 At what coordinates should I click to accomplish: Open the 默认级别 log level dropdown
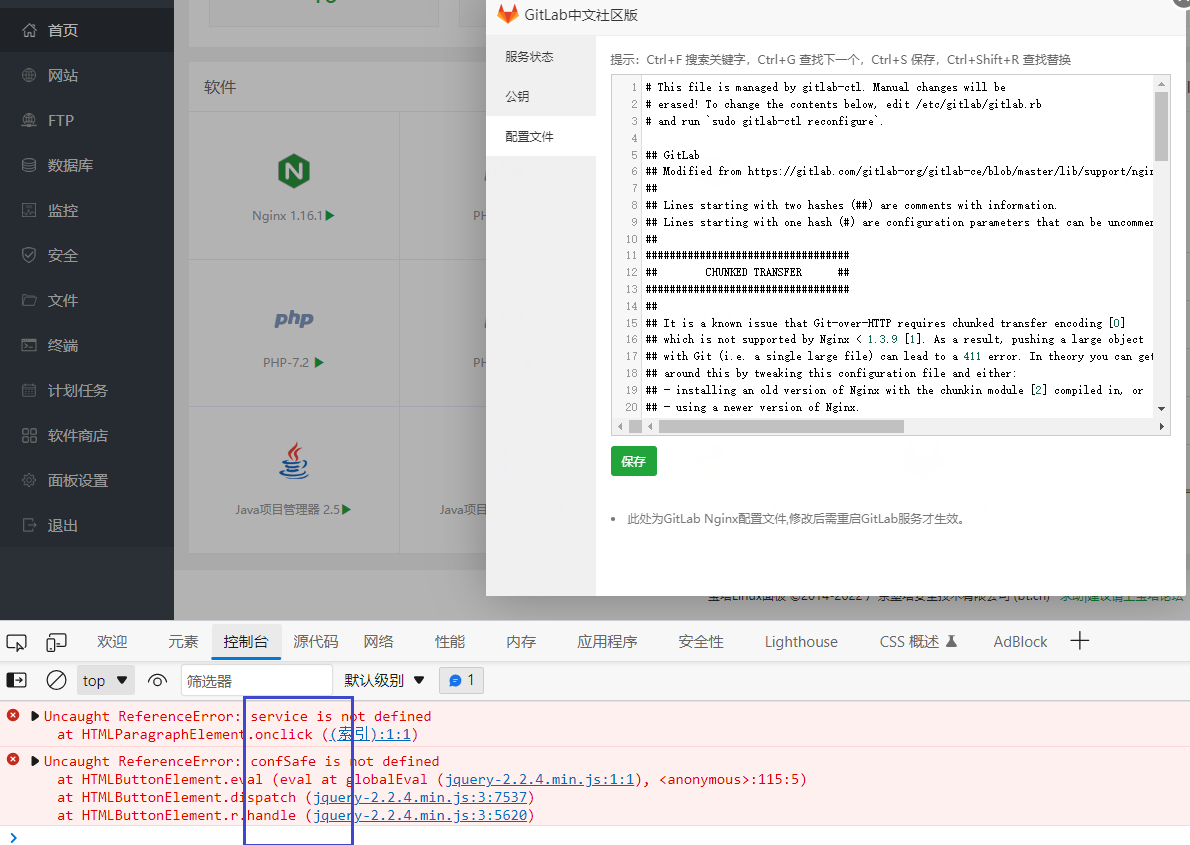pyautogui.click(x=384, y=680)
